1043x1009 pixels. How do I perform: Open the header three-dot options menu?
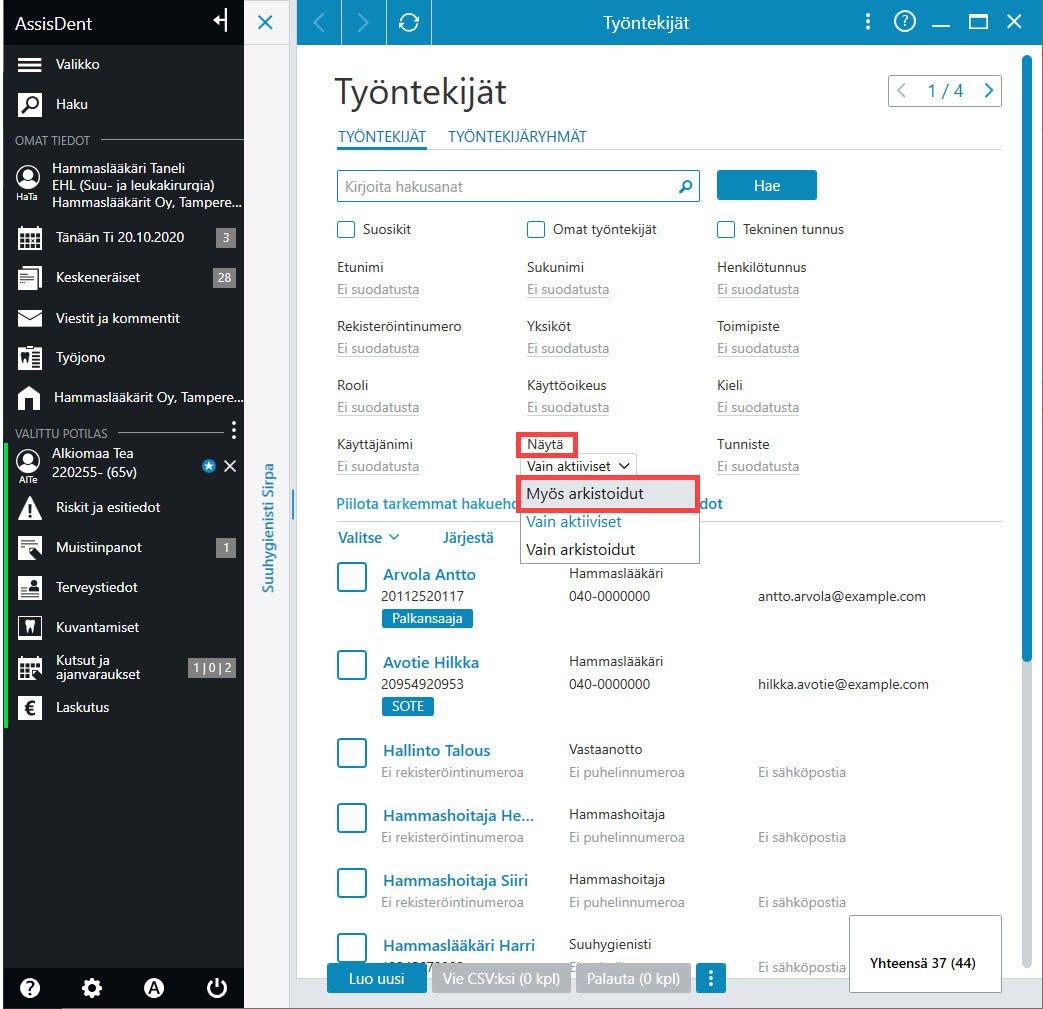(867, 22)
